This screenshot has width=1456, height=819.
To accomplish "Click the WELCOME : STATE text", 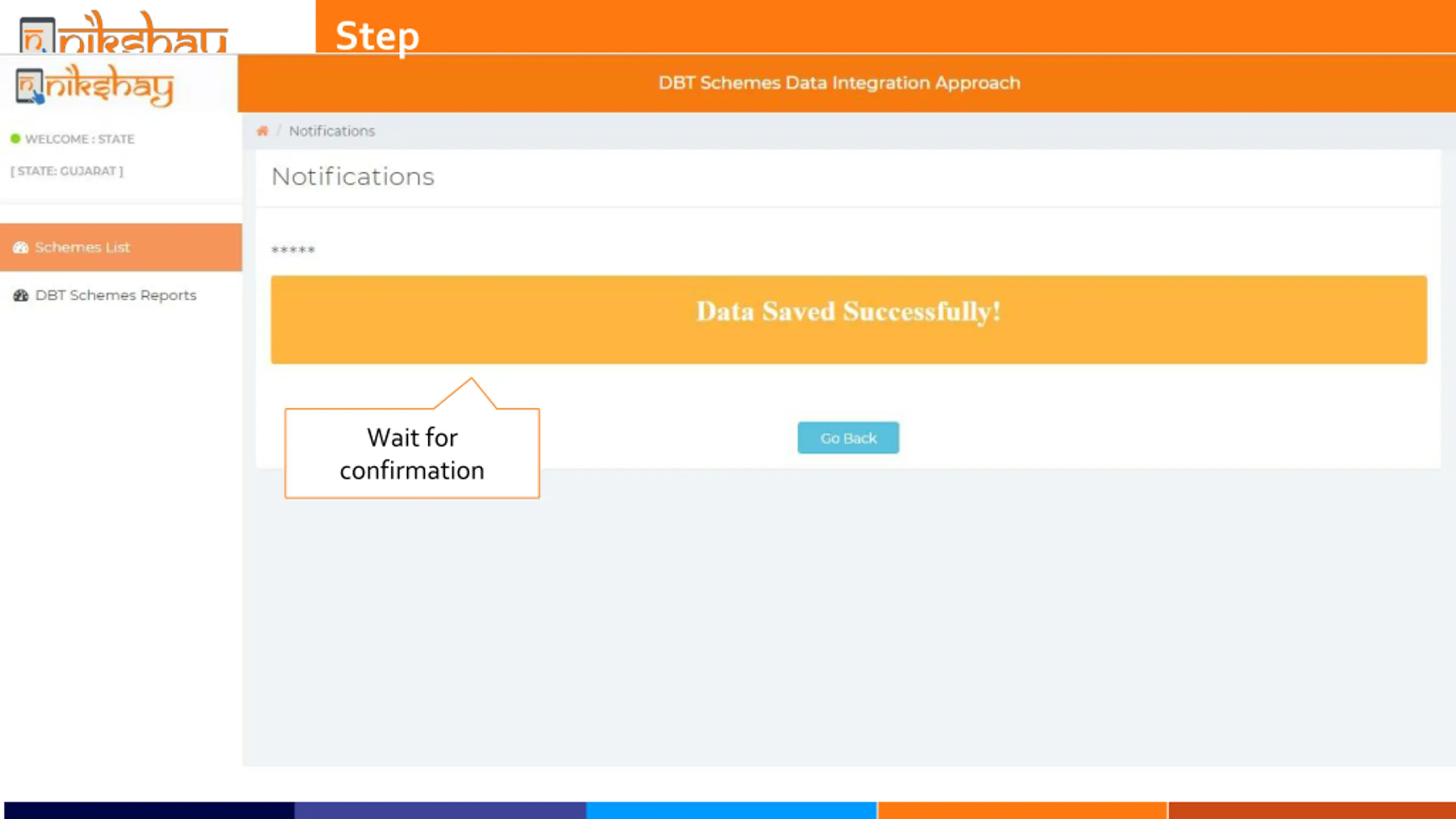I will click(x=80, y=139).
